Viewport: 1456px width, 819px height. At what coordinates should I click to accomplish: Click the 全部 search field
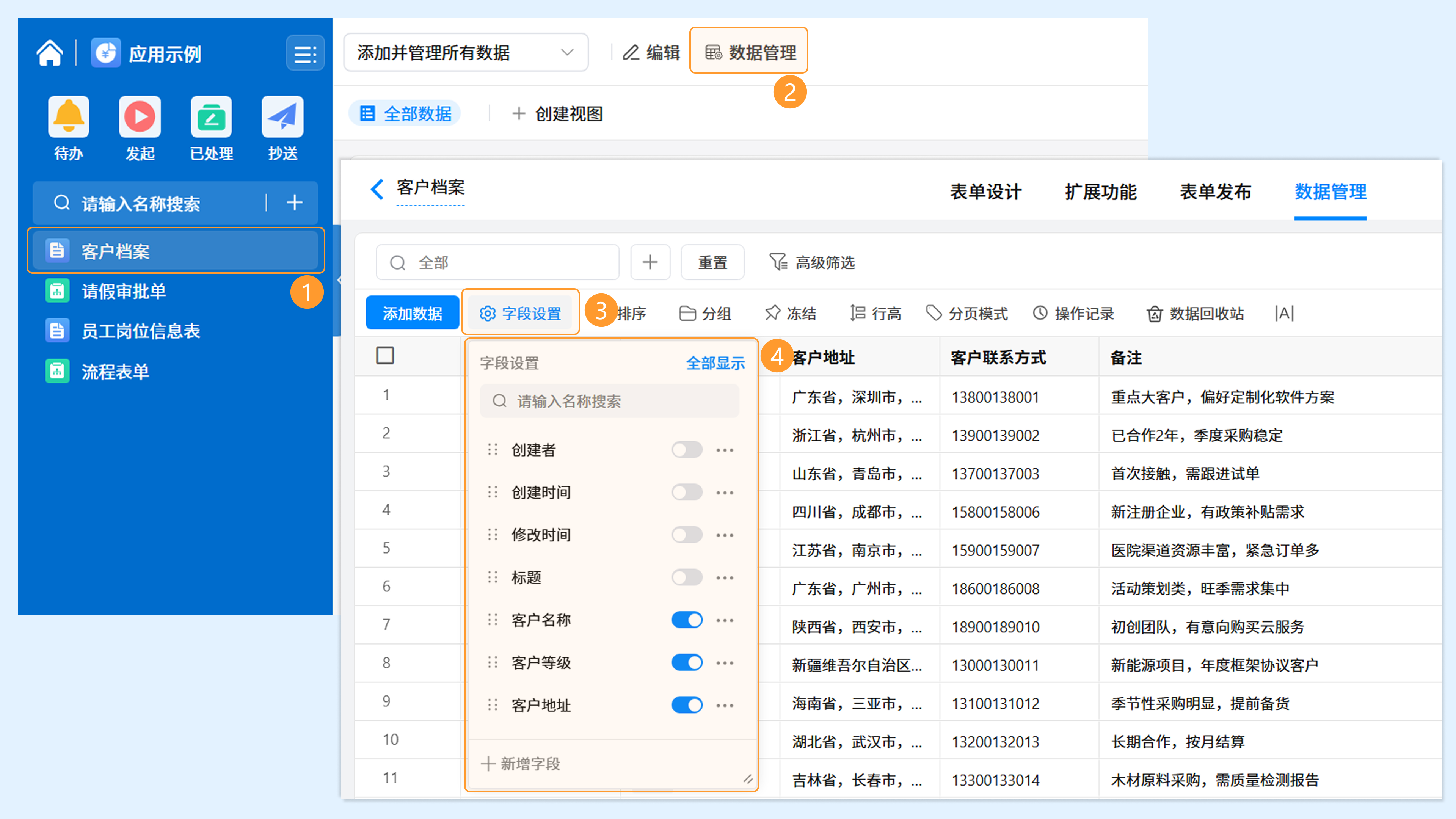point(498,262)
